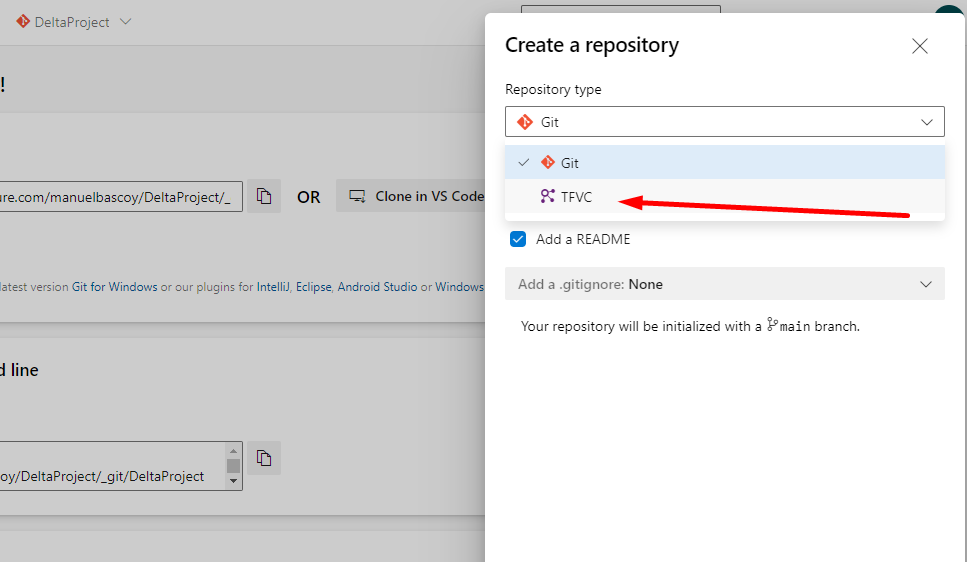Select Git option in dropdown list
967x562 pixels.
[x=569, y=162]
